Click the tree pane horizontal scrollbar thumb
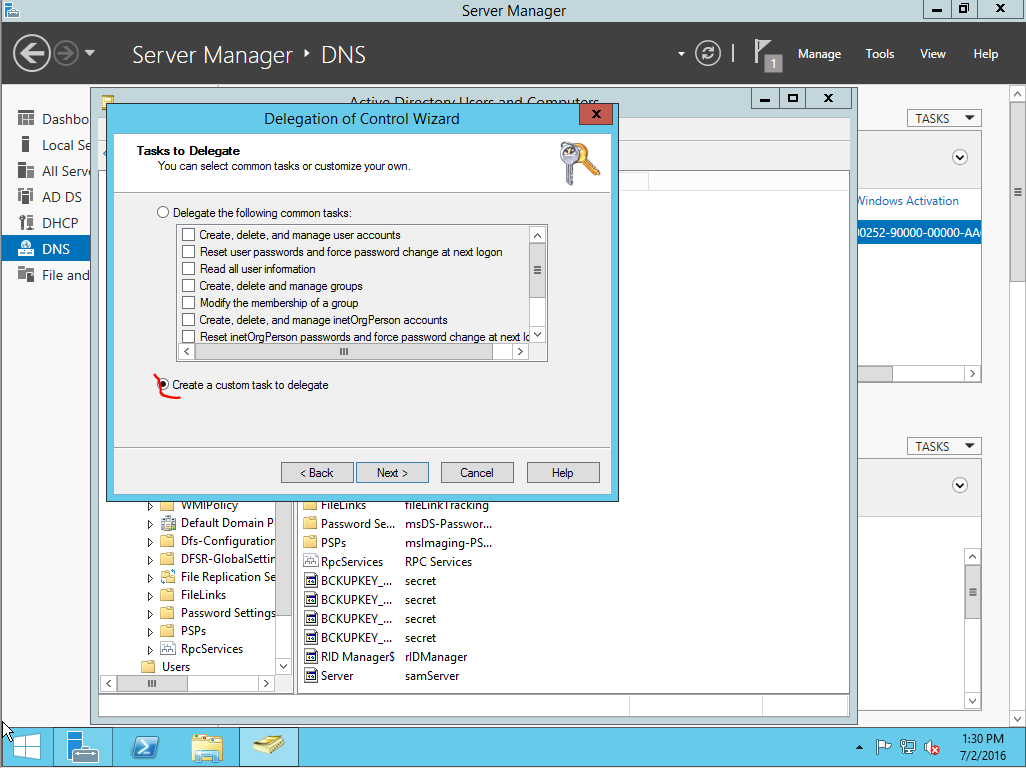The image size is (1026, 768). [x=152, y=684]
